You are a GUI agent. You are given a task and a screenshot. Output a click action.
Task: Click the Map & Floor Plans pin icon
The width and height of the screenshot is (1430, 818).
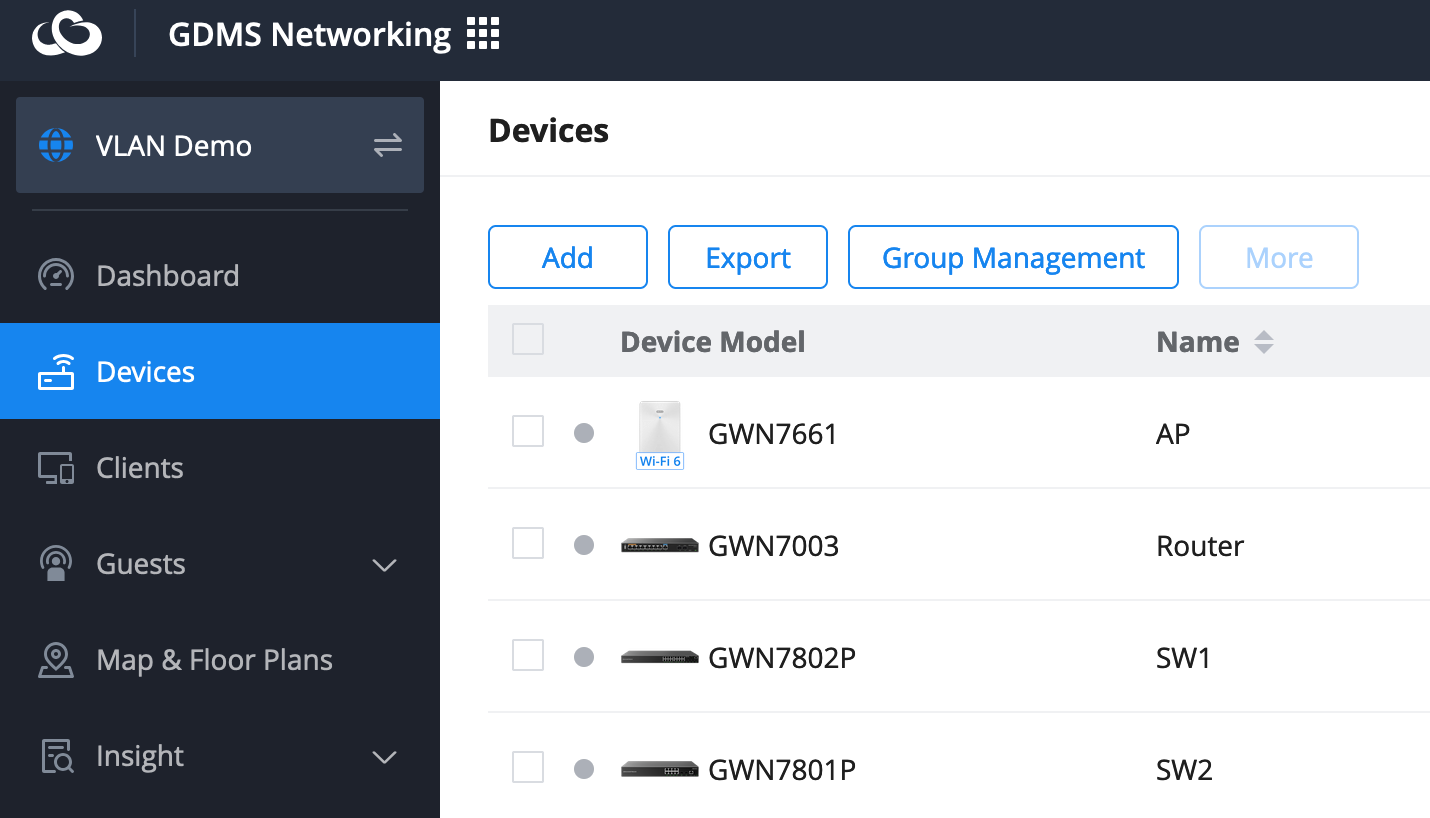pyautogui.click(x=56, y=659)
